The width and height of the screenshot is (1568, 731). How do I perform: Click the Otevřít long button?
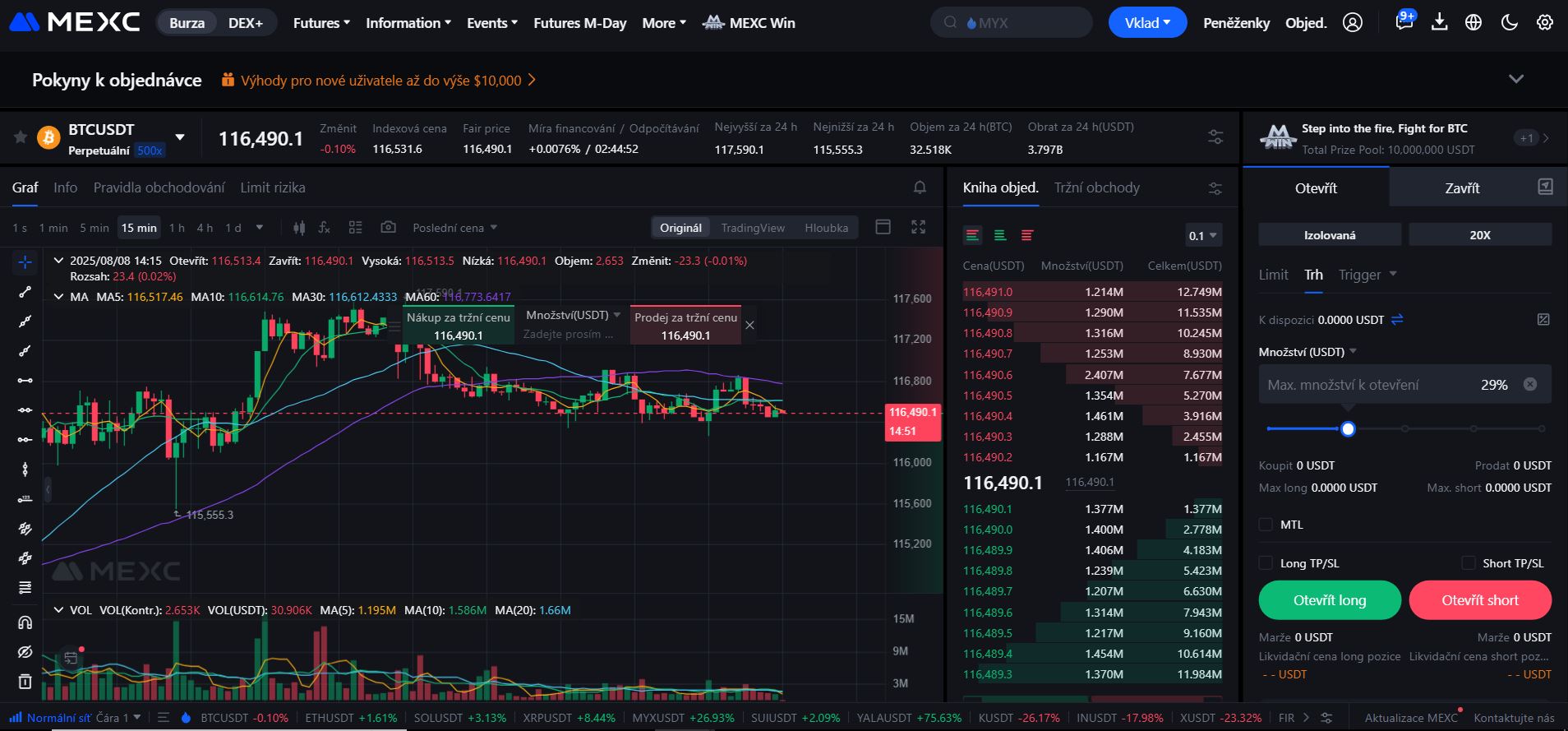pos(1330,600)
